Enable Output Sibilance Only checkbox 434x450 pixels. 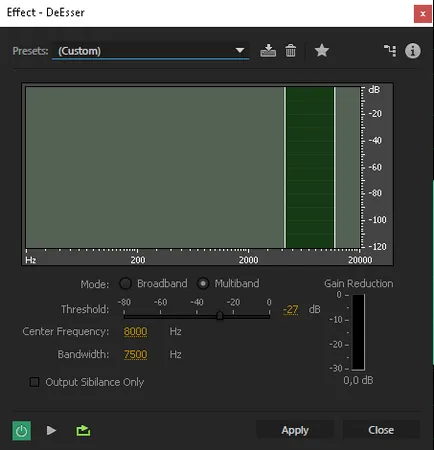34,382
